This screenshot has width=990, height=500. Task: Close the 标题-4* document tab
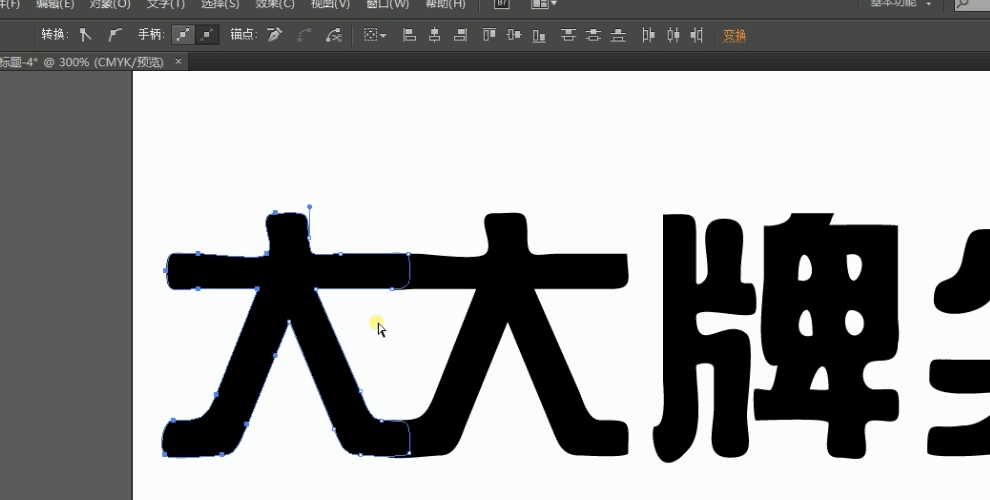pos(179,61)
